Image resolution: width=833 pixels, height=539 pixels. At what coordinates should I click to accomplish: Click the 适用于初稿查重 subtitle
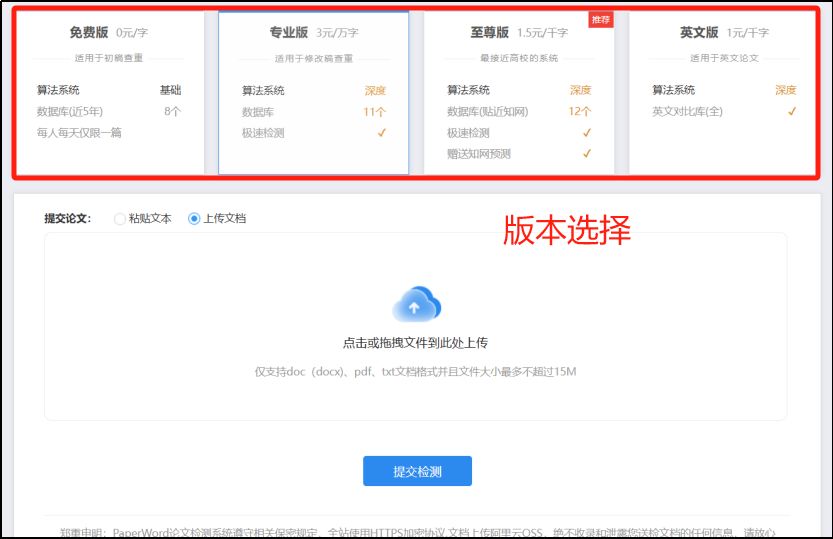(x=108, y=58)
